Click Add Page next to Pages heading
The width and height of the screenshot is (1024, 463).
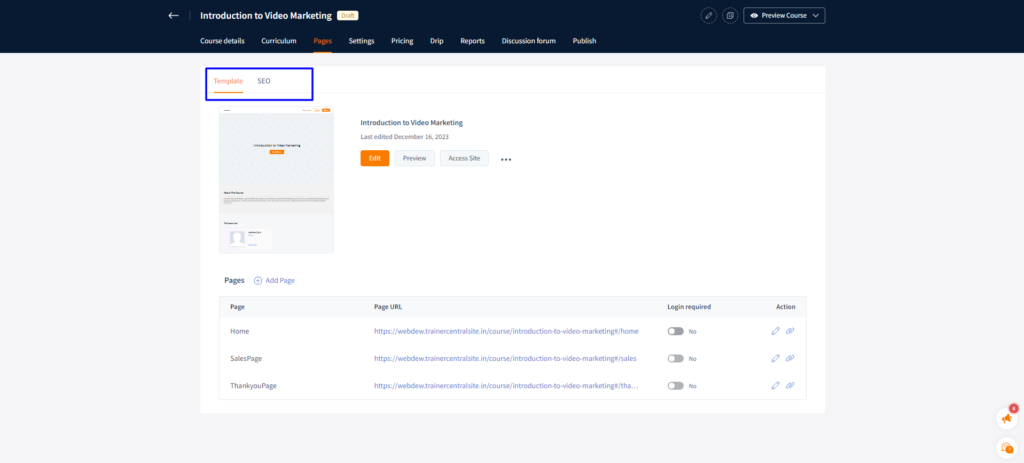[x=274, y=280]
